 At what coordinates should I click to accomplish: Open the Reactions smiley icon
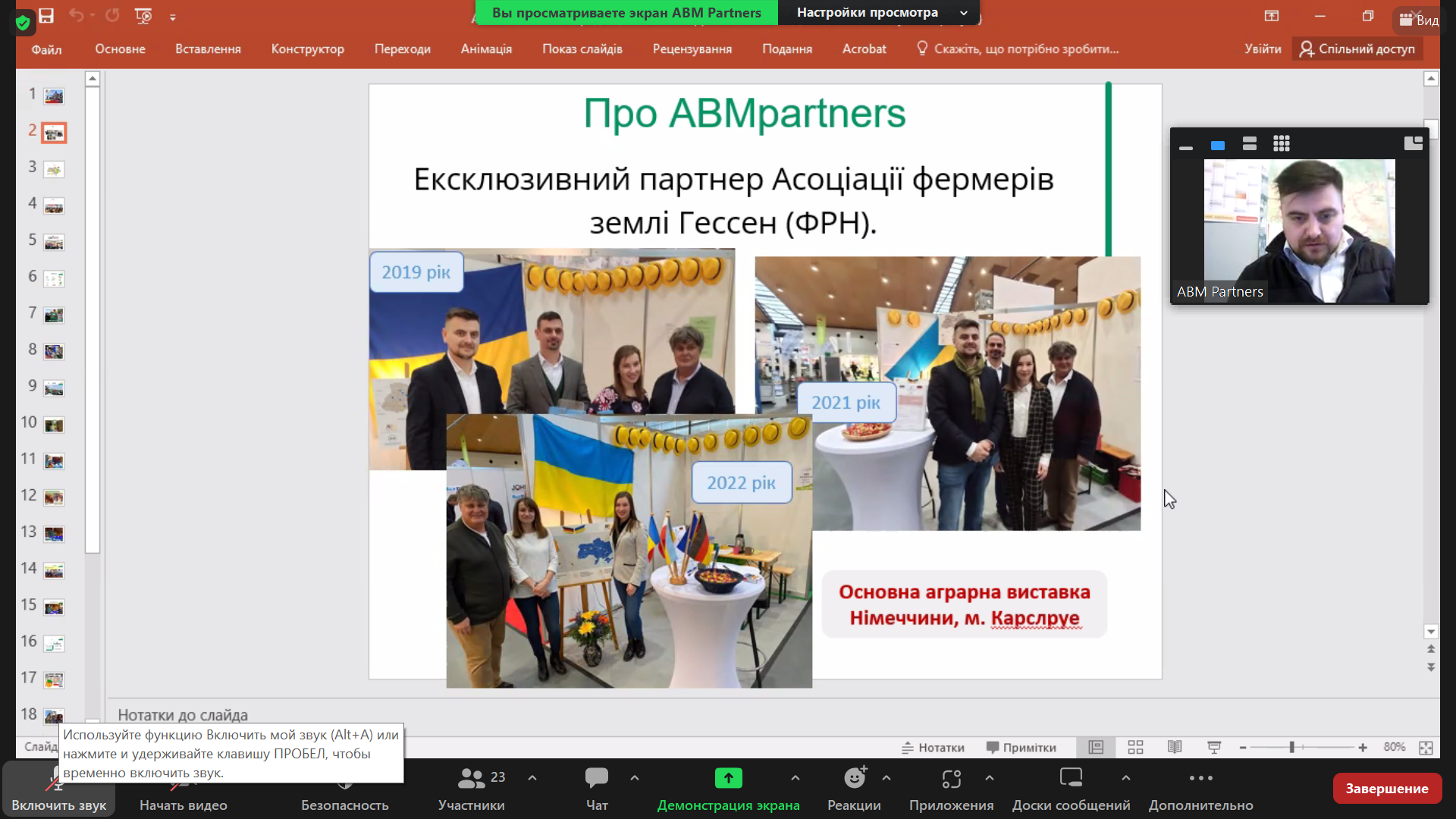[855, 778]
